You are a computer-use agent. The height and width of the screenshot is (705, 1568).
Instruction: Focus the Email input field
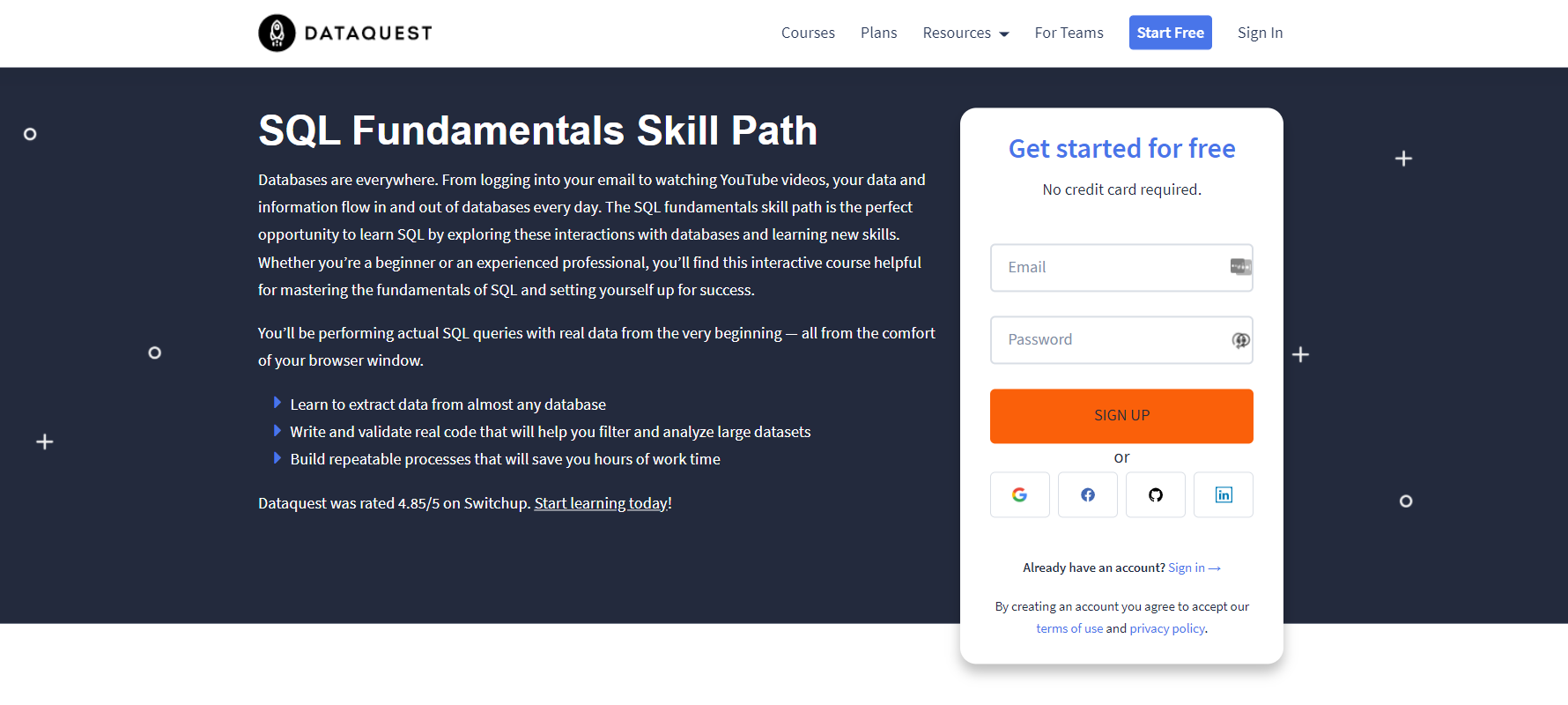tap(1121, 268)
